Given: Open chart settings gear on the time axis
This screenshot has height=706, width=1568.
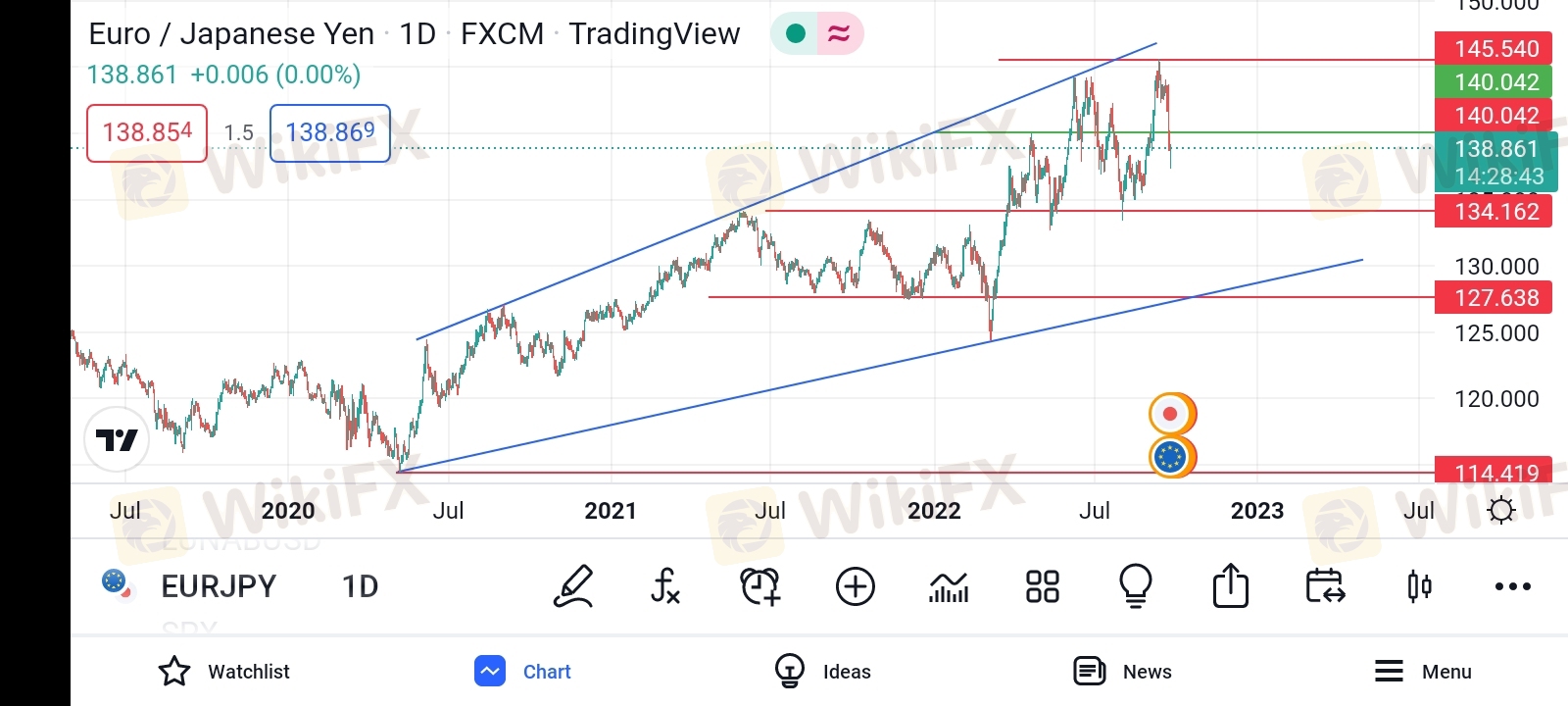Looking at the screenshot, I should click(1500, 510).
